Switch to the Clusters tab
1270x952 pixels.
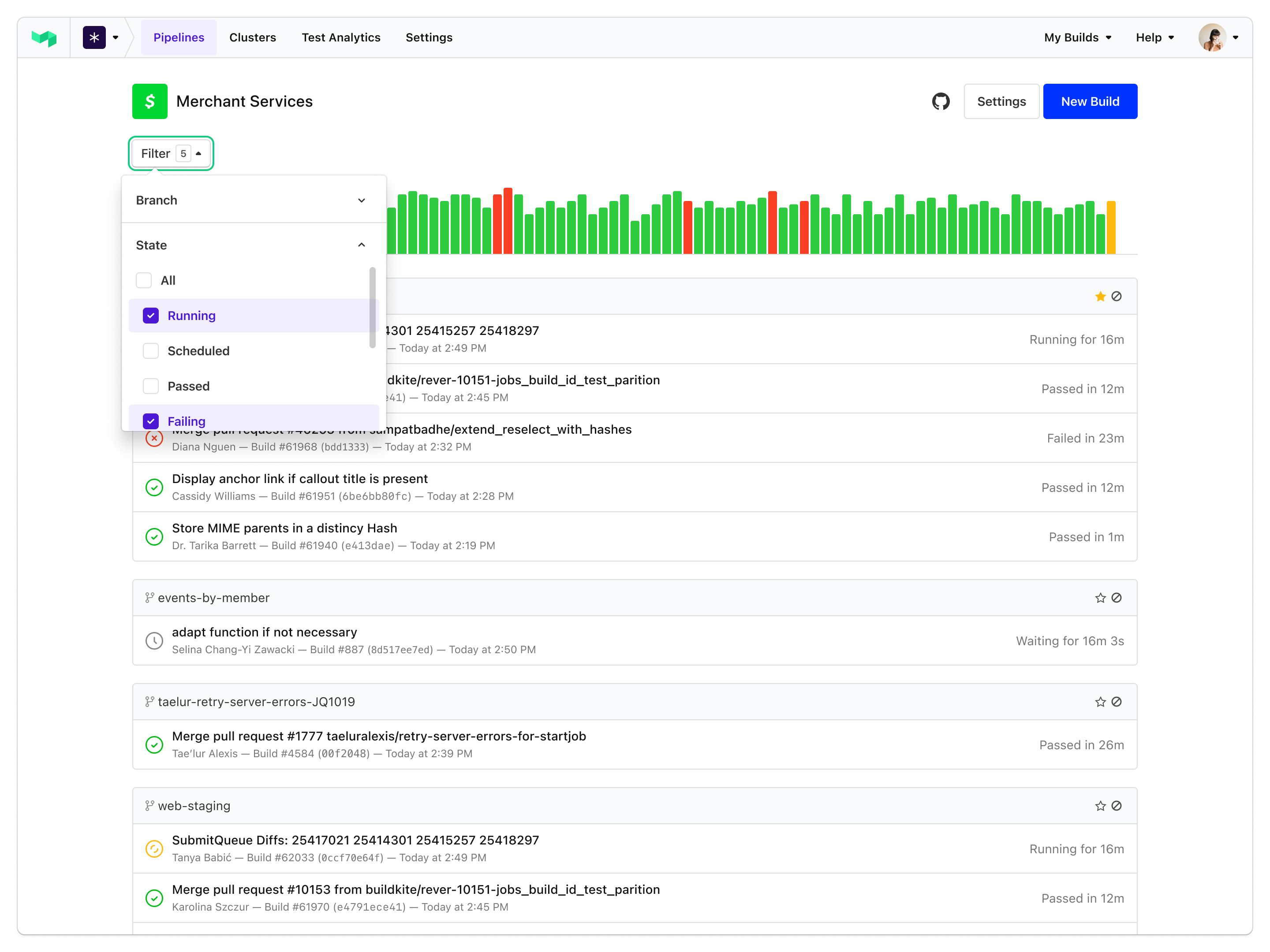point(253,38)
